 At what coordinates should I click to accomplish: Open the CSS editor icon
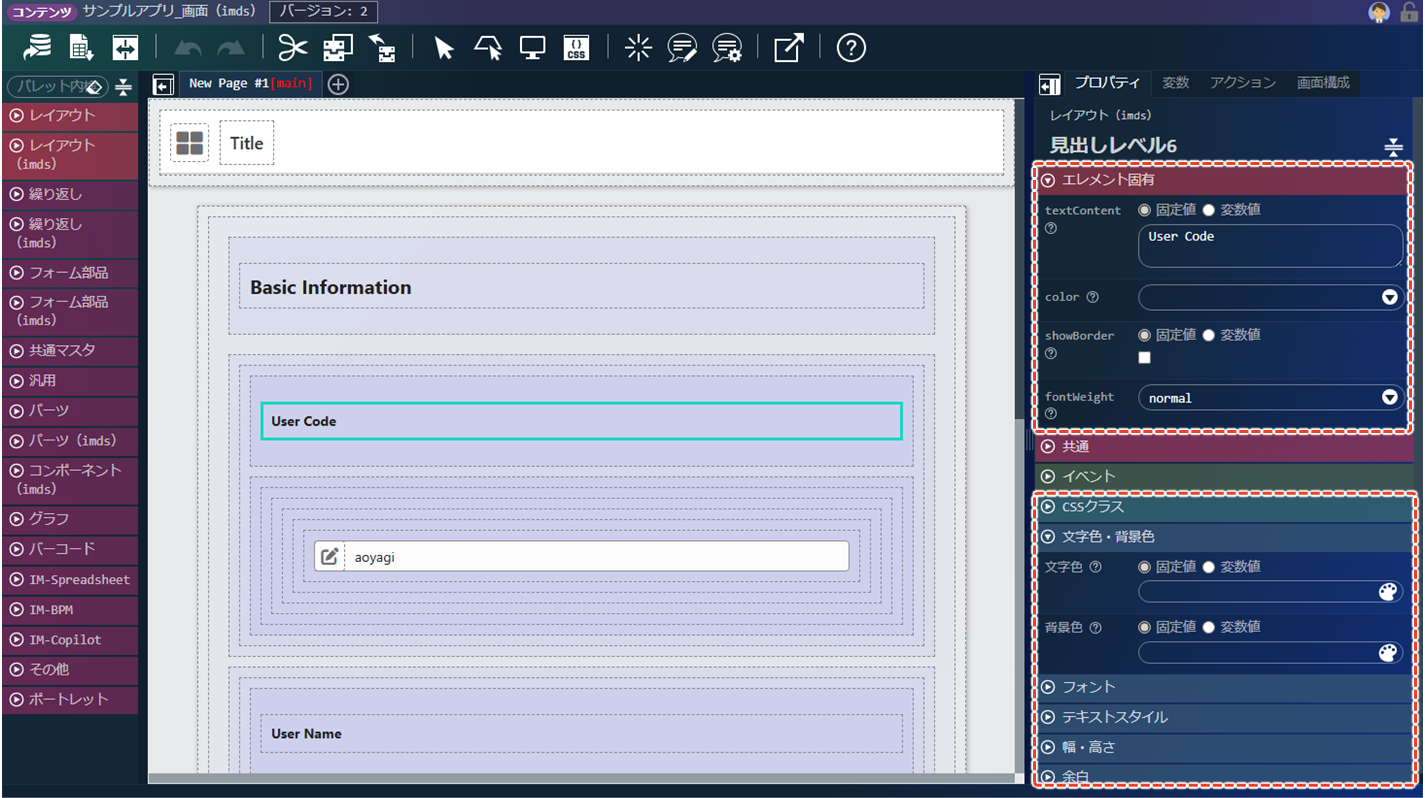(576, 48)
